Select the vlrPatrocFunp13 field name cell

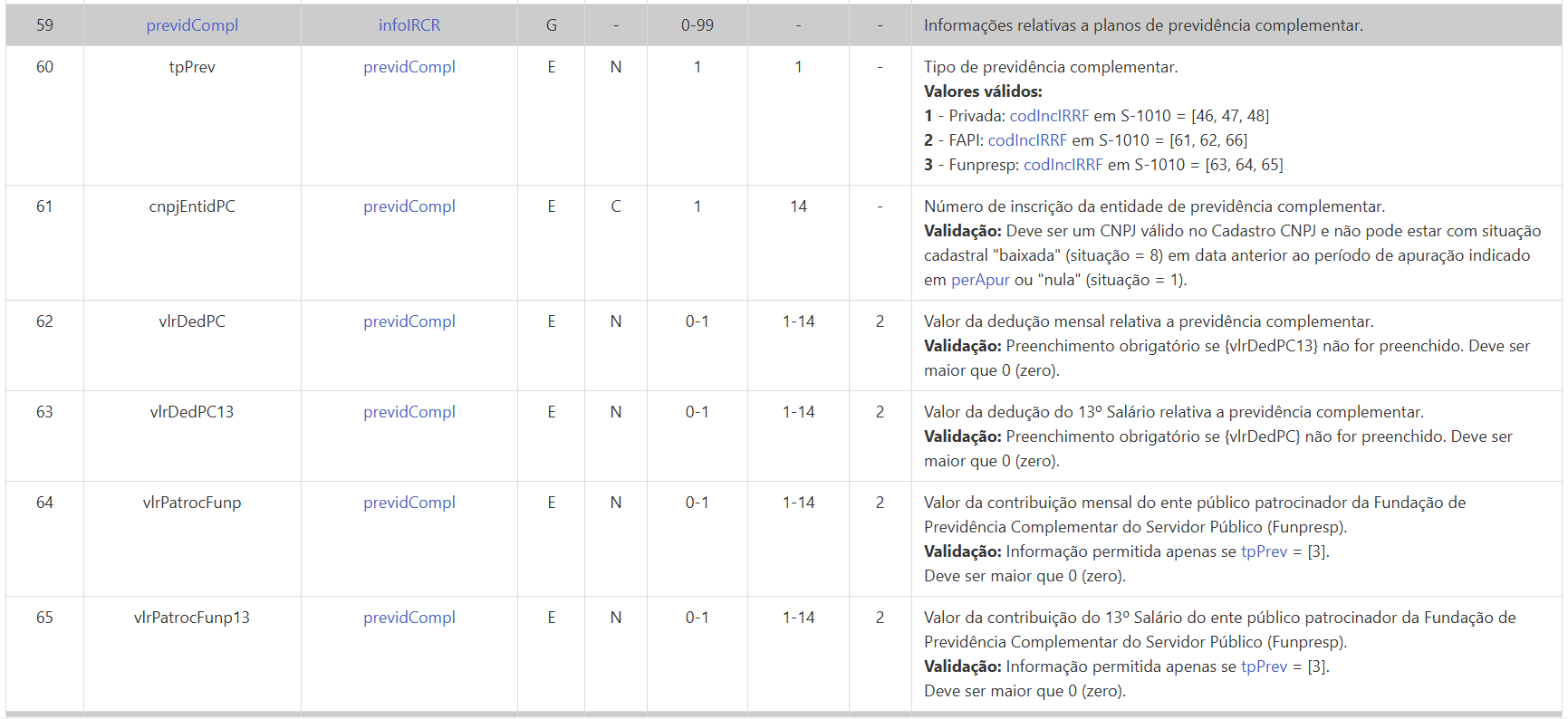pos(192,618)
